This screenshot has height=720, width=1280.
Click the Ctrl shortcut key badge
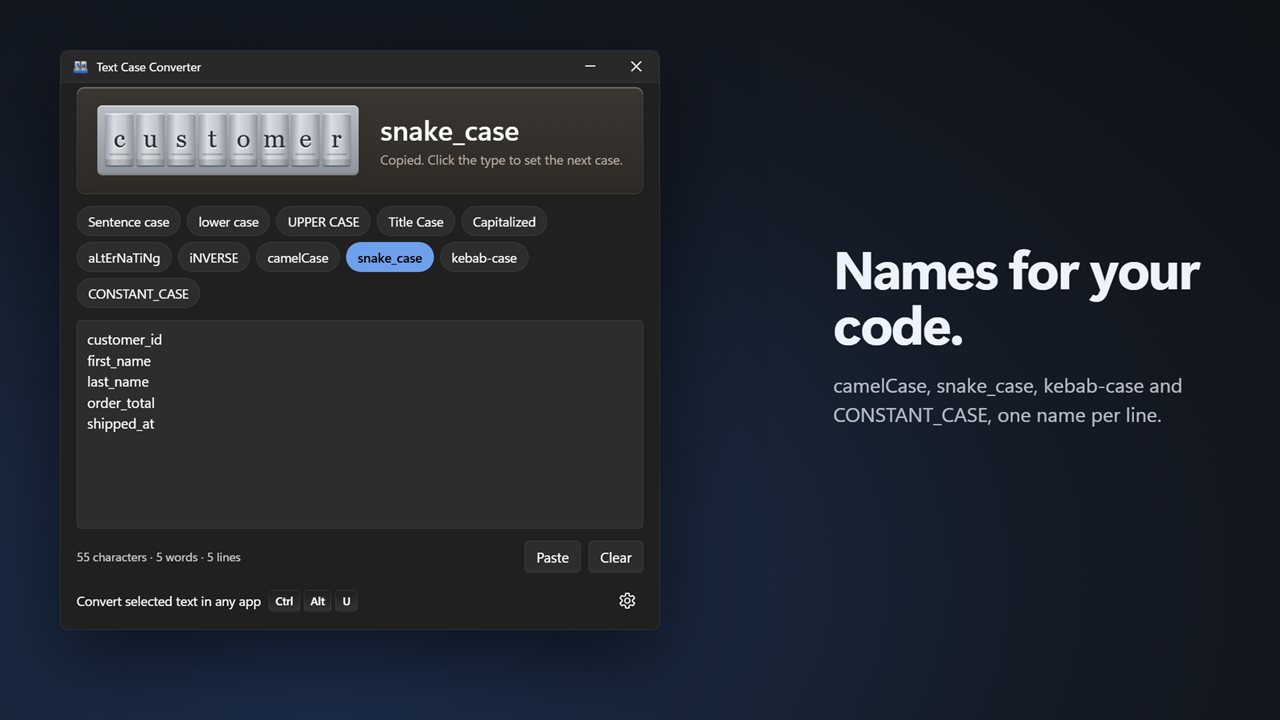click(x=284, y=601)
